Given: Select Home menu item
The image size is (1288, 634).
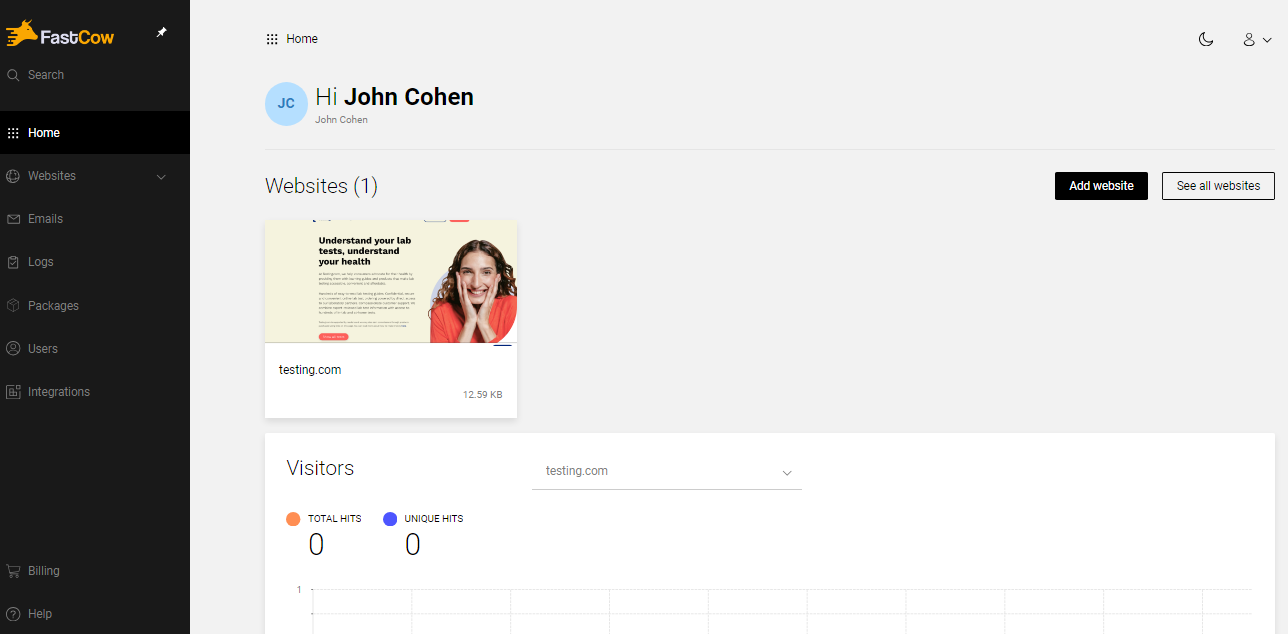Looking at the screenshot, I should [95, 133].
